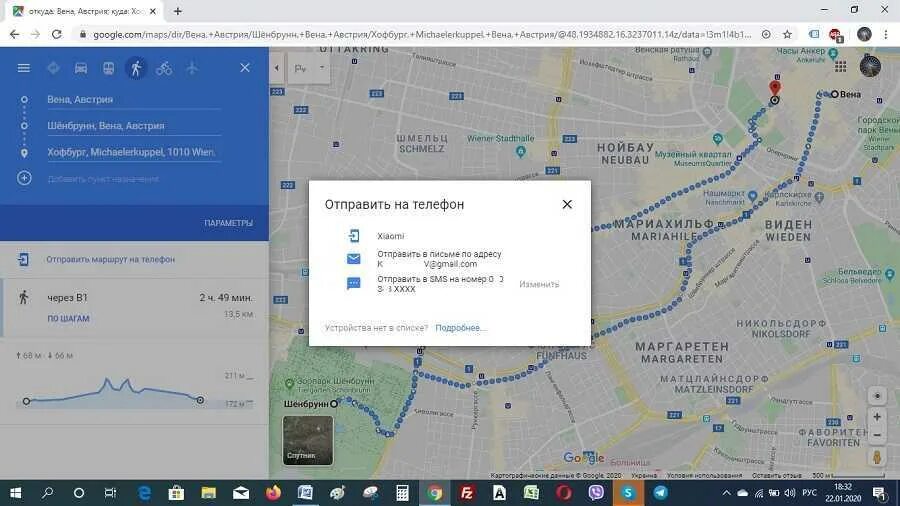Viewport: 900px width, 506px height.
Task: Go back in browser history
Action: pyautogui.click(x=14, y=34)
